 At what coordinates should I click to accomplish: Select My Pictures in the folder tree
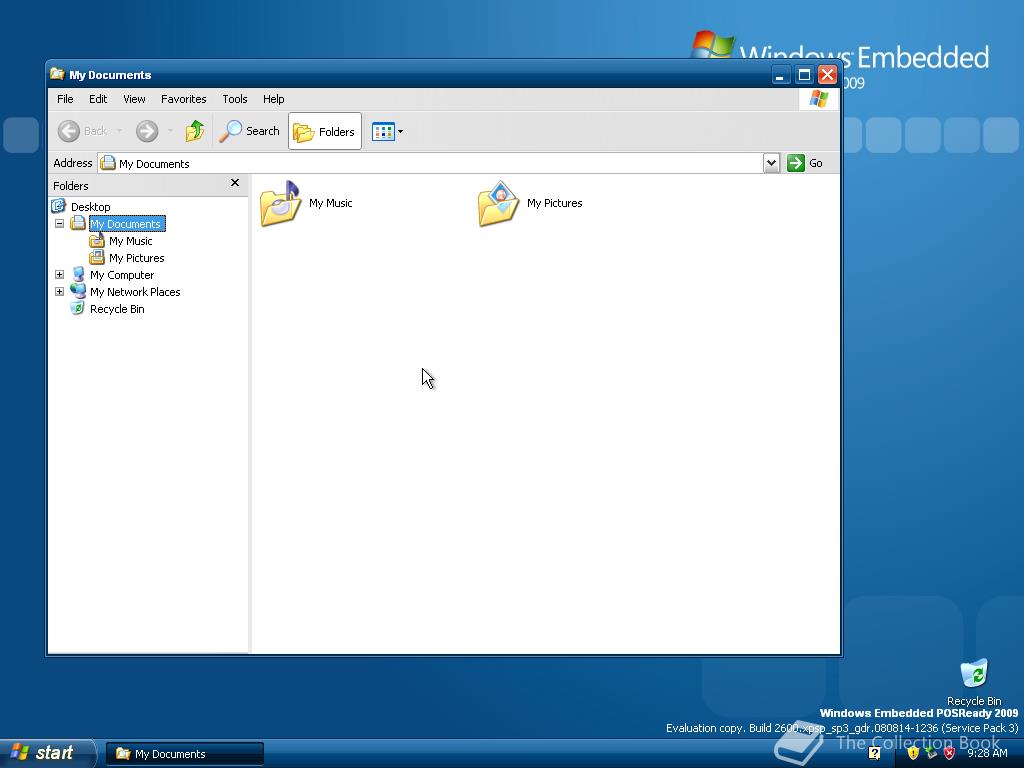click(x=136, y=258)
